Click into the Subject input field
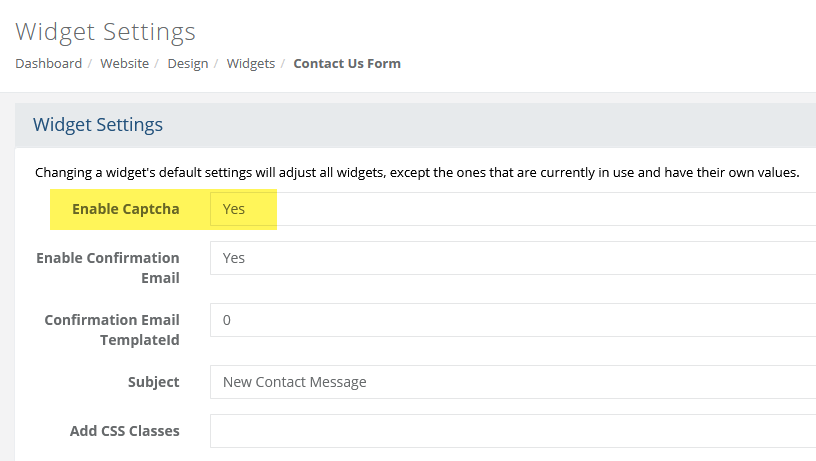This screenshot has width=816, height=461. 513,382
